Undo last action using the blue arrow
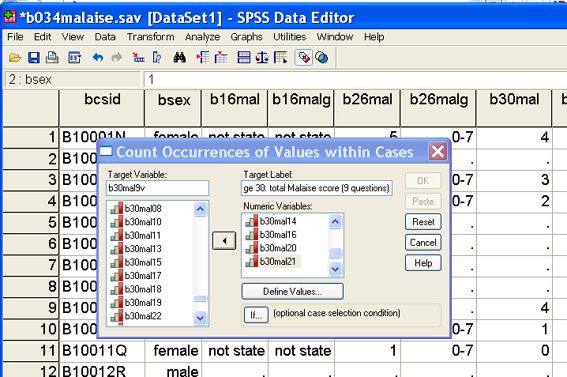Screen dimensions: 567x377 click(x=98, y=57)
